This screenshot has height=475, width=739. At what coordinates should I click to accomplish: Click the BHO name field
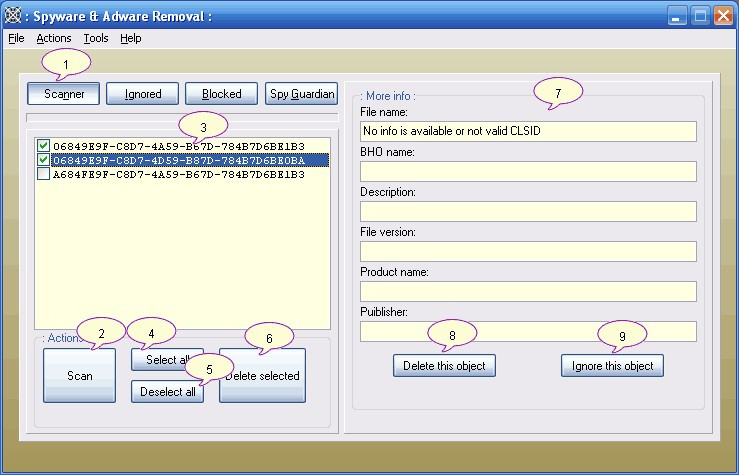[x=528, y=172]
